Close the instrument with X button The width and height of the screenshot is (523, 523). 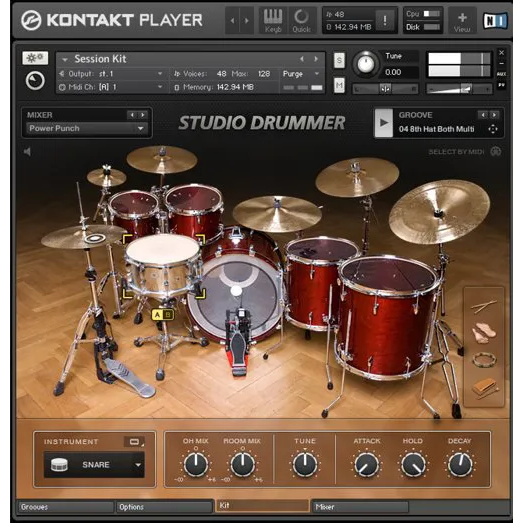[501, 53]
